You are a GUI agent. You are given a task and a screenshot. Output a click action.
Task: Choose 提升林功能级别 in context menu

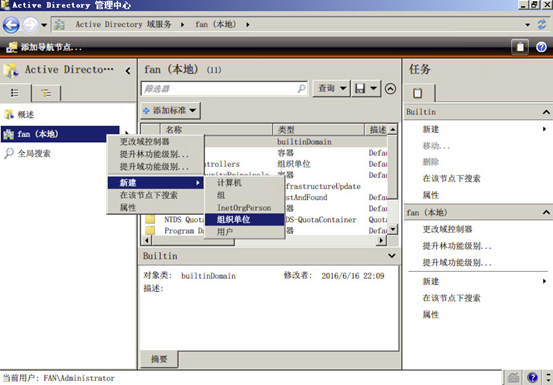(155, 154)
